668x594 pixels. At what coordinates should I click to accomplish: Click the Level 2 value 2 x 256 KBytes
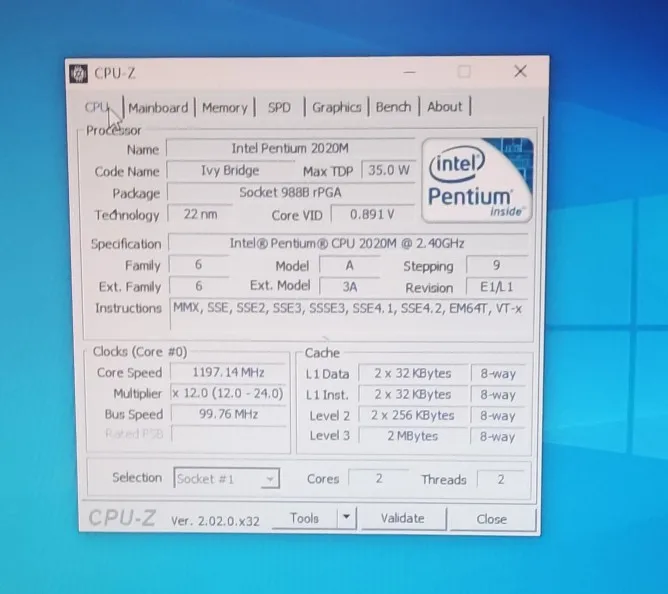413,415
